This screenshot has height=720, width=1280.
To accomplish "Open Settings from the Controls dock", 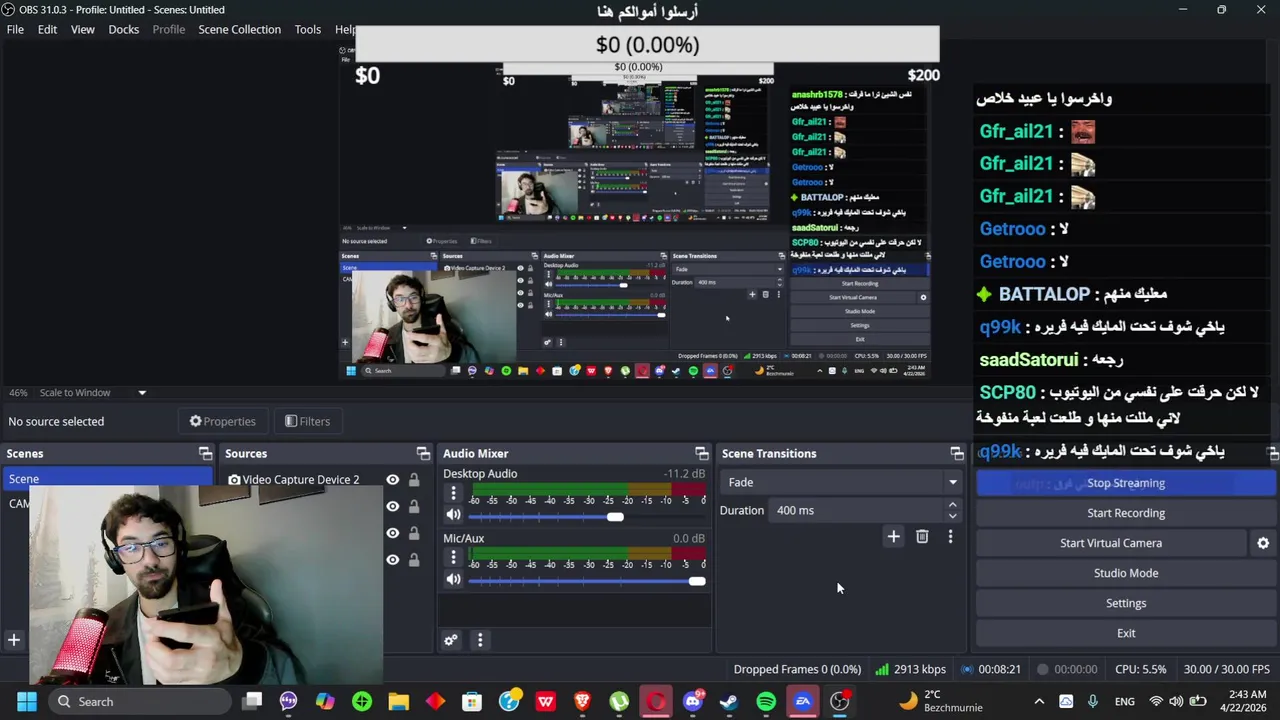I will (1125, 603).
